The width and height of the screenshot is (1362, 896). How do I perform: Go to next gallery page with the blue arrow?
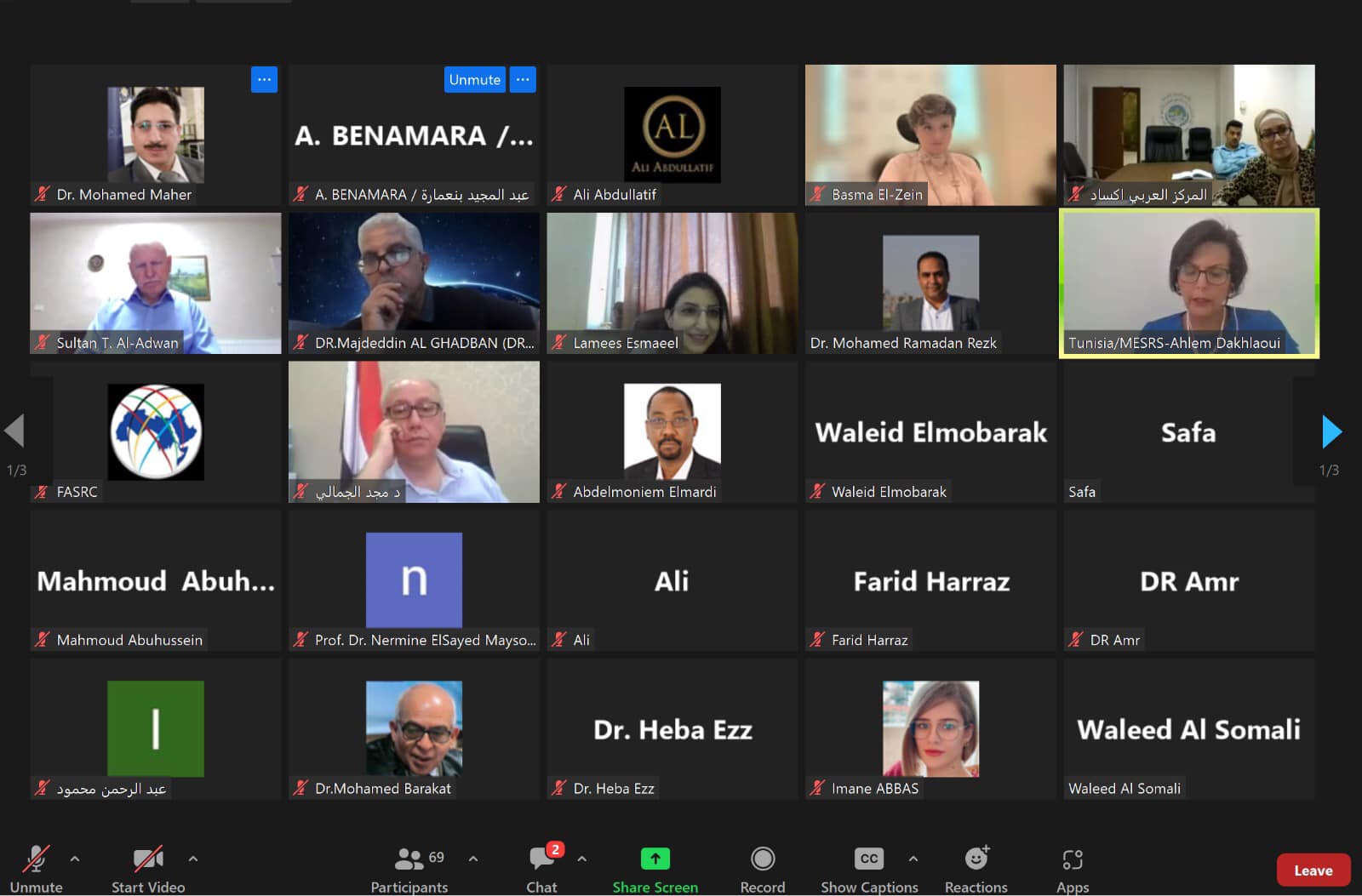click(1331, 431)
